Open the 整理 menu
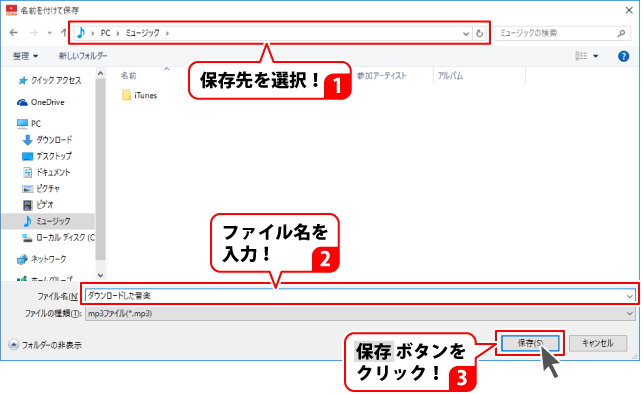The height and width of the screenshot is (394, 642). tap(25, 56)
